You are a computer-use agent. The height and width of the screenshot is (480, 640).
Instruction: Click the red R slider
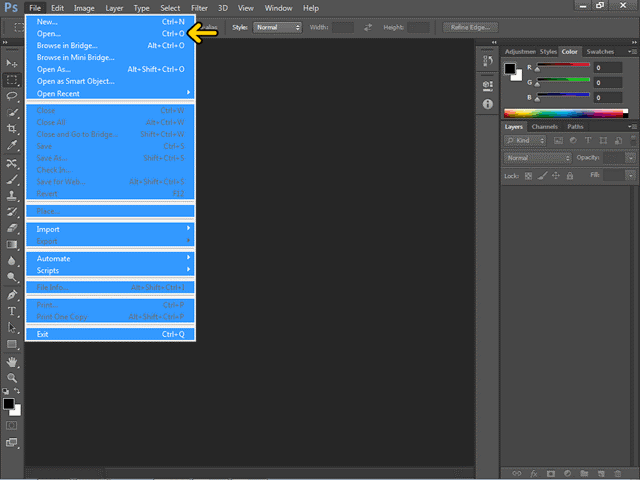[563, 65]
